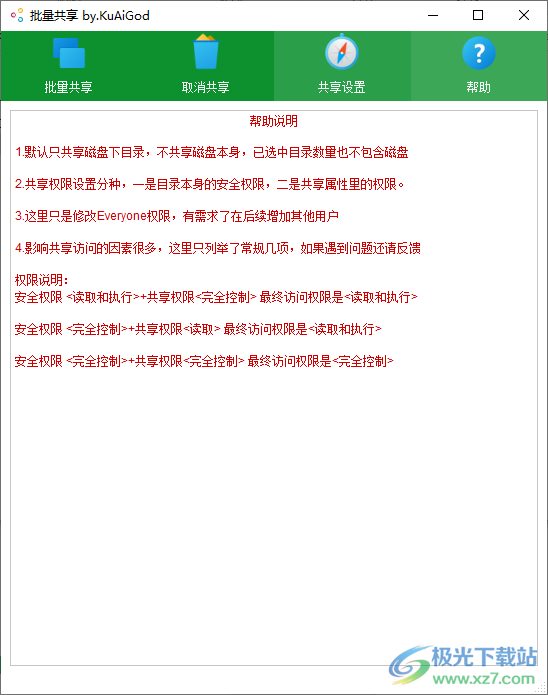Screen dimensions: 548x695
Task: Click line 安全权限 <完全控制>+共享权限<完全控制>
Action: point(204,361)
